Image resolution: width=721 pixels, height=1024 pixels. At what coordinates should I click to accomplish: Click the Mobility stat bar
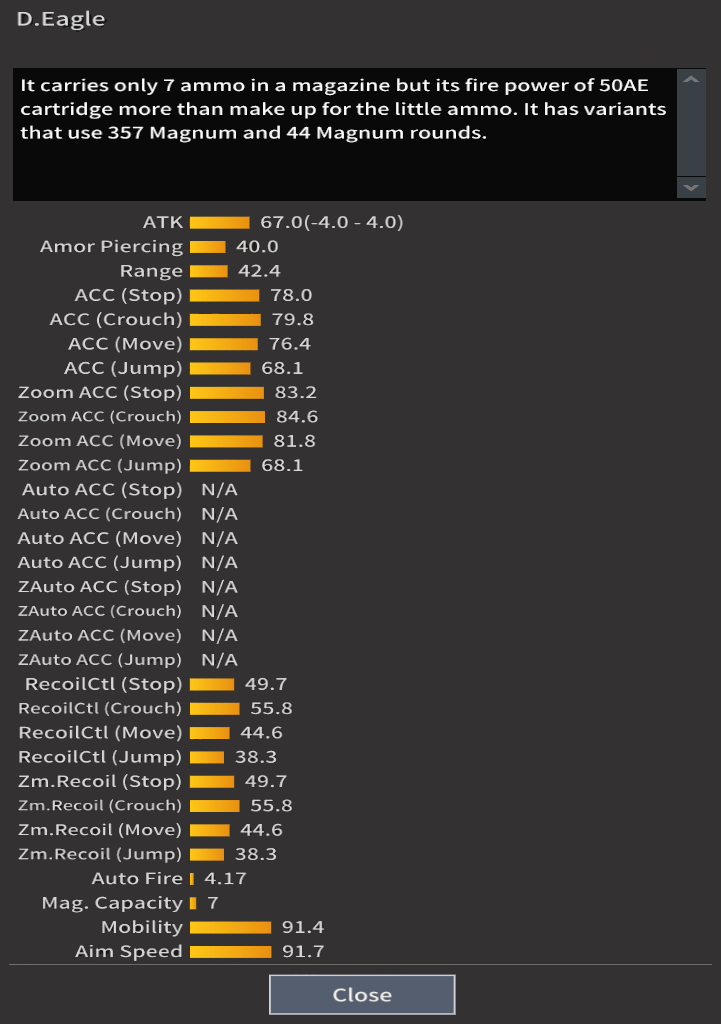click(x=230, y=927)
